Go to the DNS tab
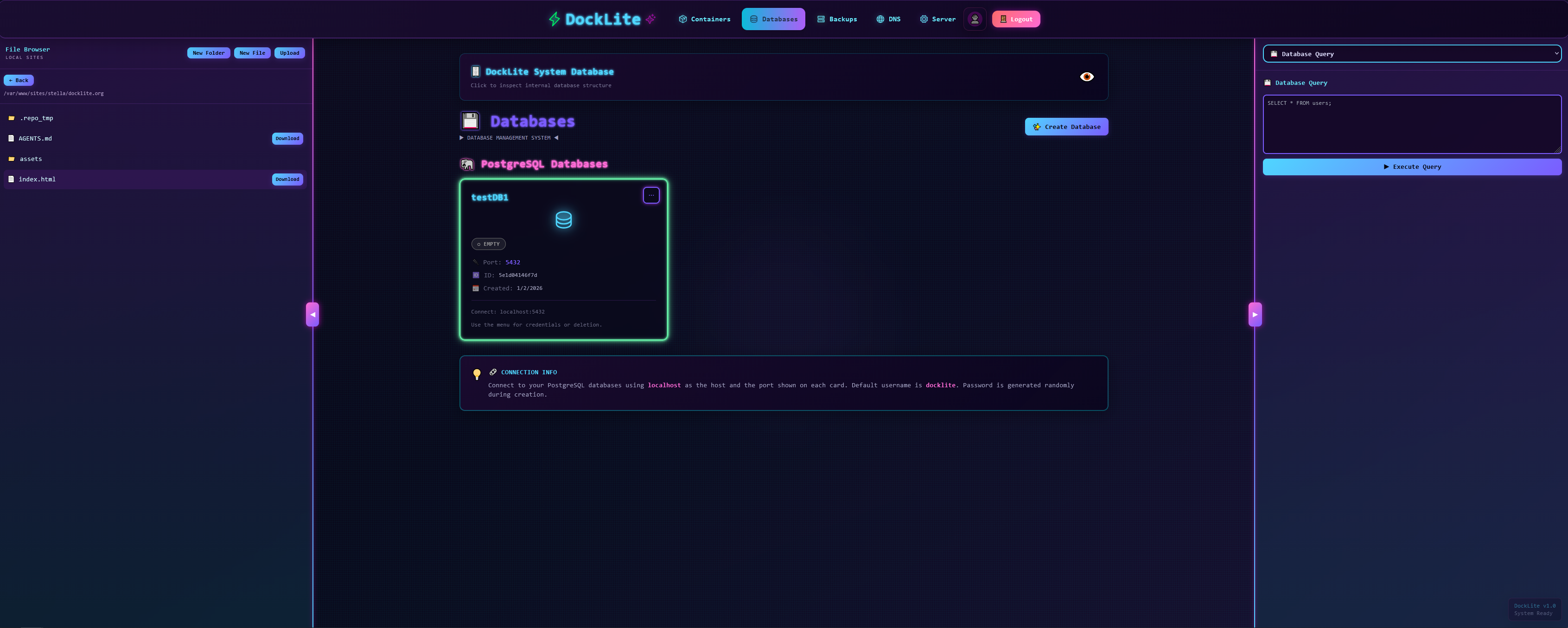The width and height of the screenshot is (1568, 628). (888, 19)
